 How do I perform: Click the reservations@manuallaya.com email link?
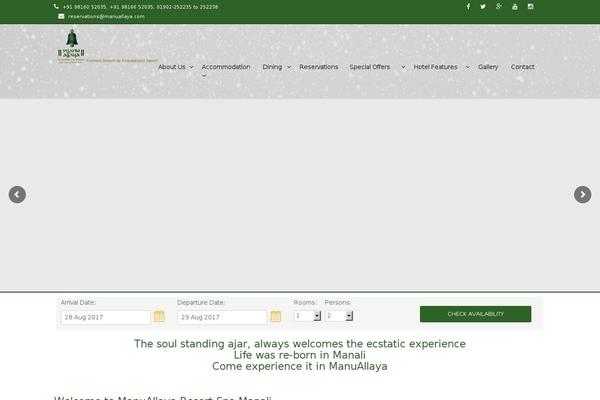pyautogui.click(x=106, y=16)
